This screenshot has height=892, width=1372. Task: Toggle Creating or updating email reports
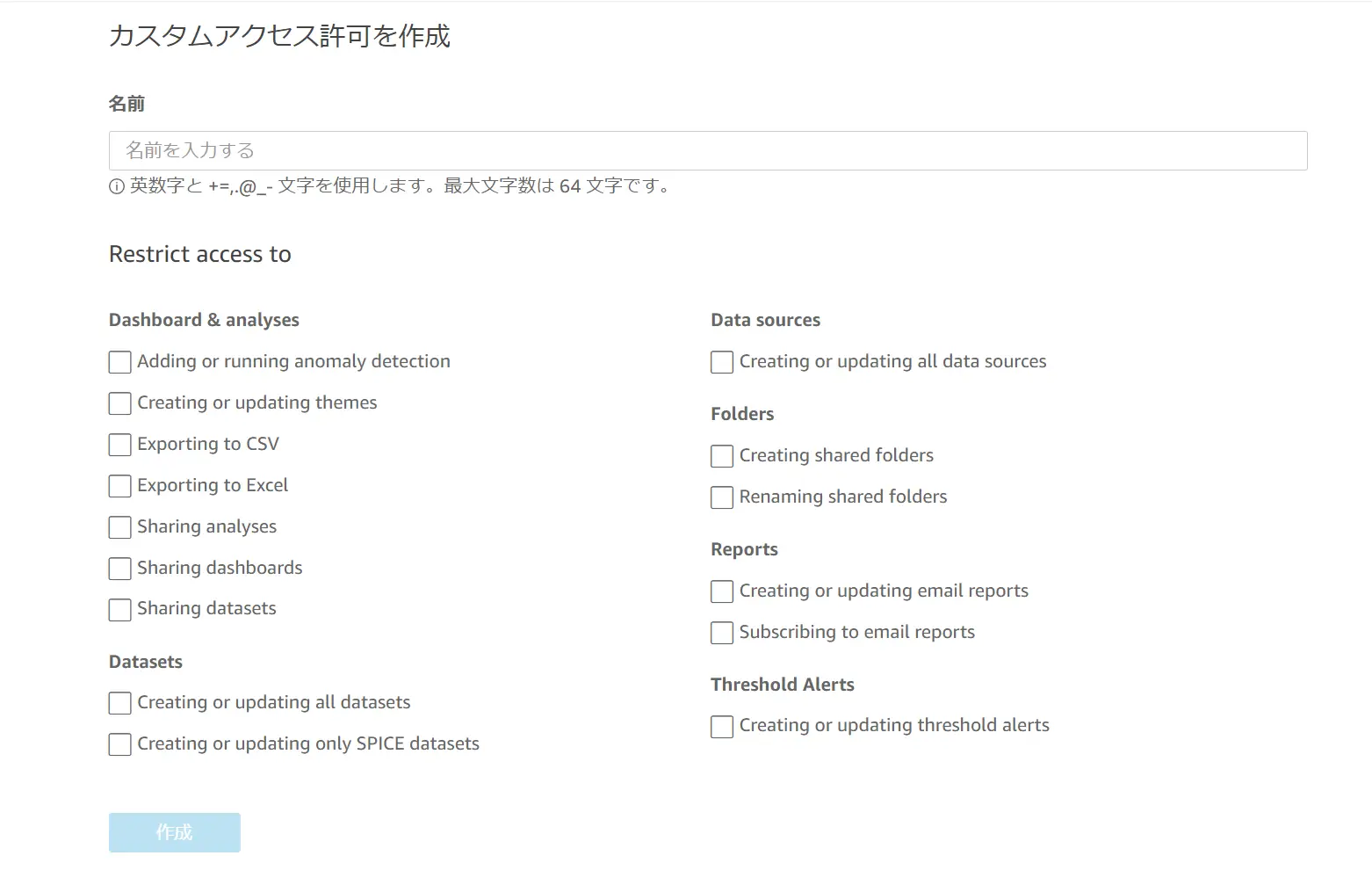point(722,591)
